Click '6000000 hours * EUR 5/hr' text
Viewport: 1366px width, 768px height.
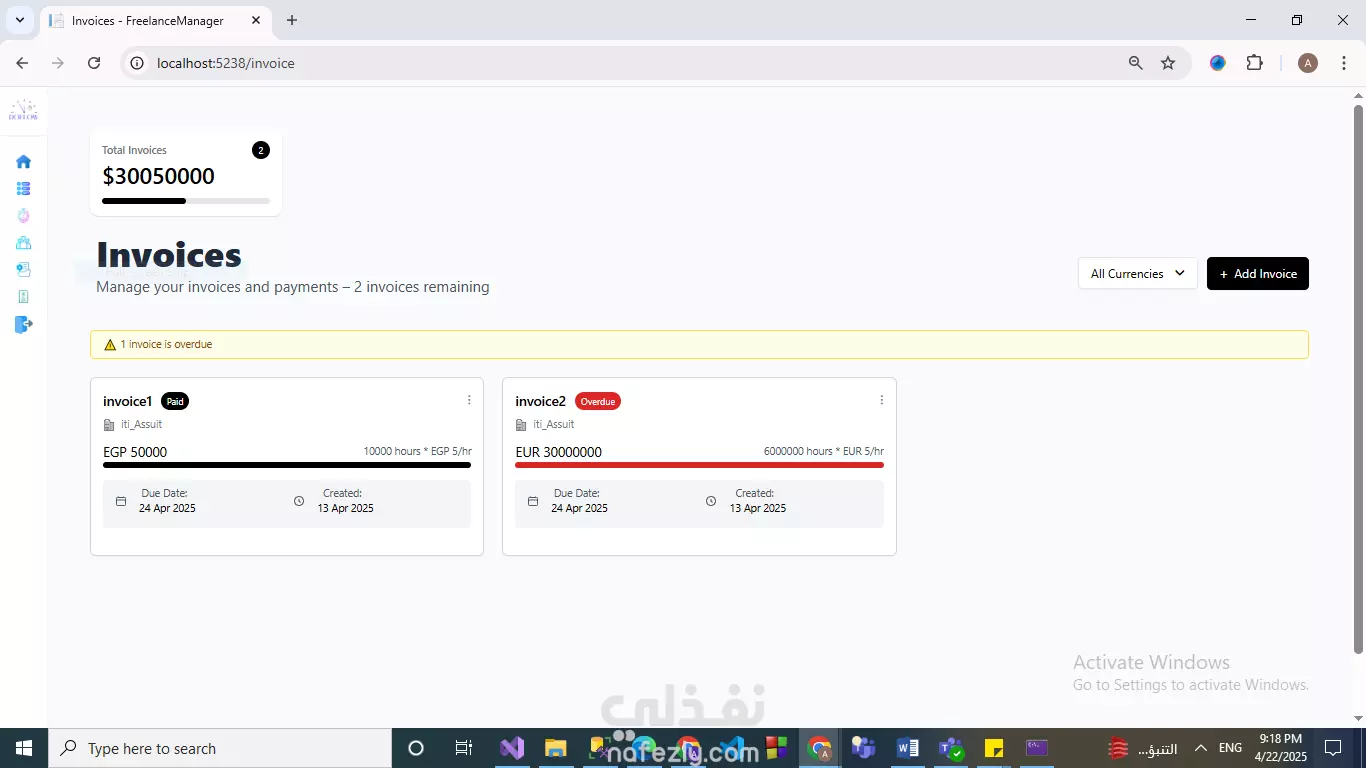(x=823, y=451)
